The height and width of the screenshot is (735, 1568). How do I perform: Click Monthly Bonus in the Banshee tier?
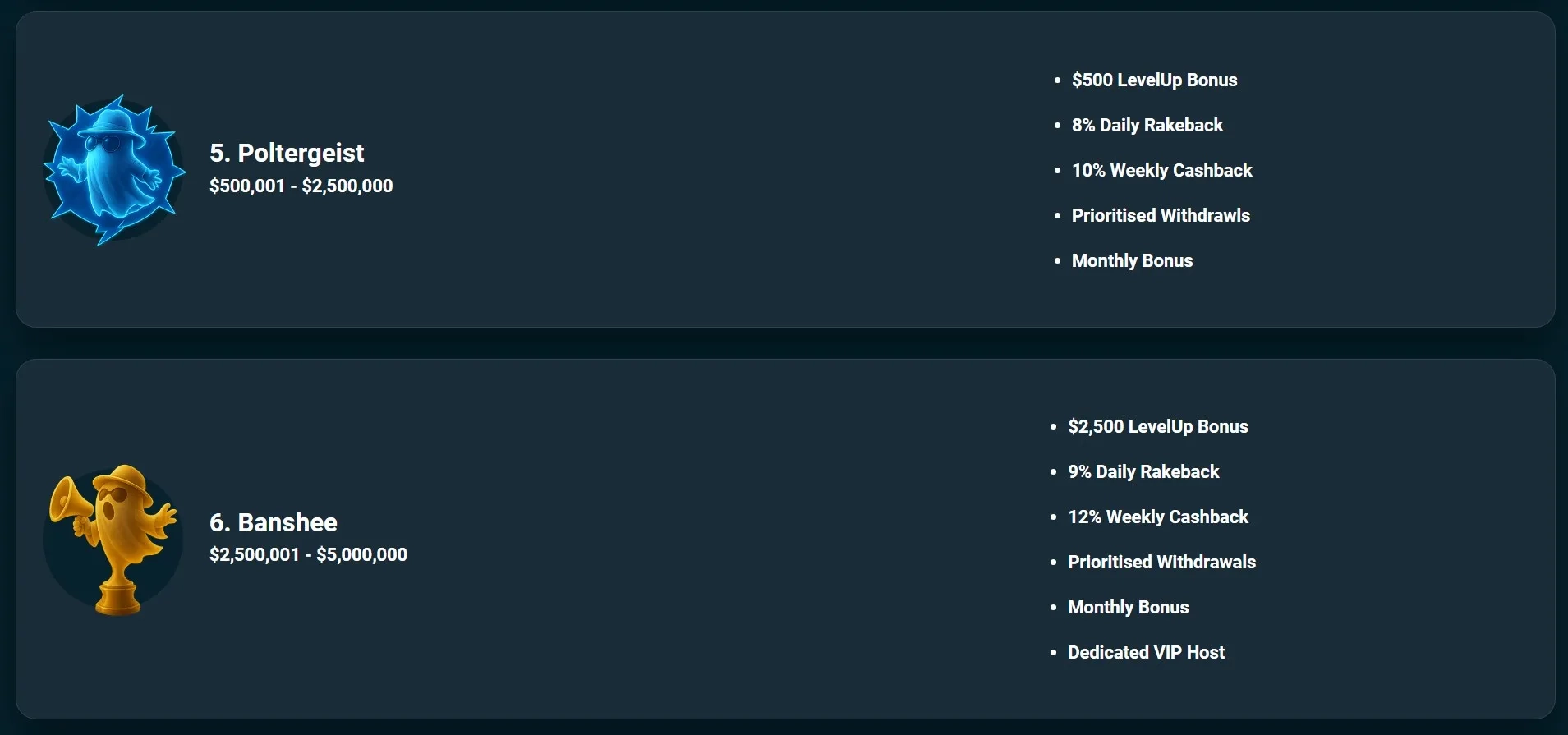point(1128,607)
